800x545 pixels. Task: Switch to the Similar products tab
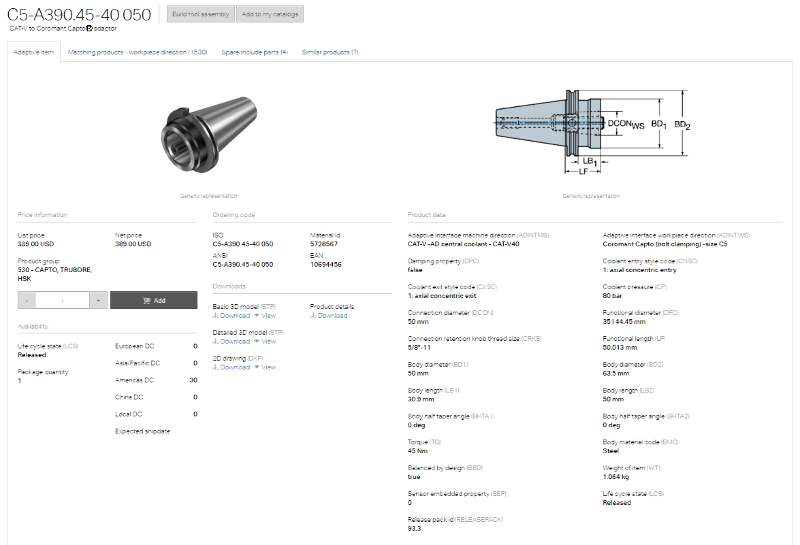pyautogui.click(x=330, y=52)
